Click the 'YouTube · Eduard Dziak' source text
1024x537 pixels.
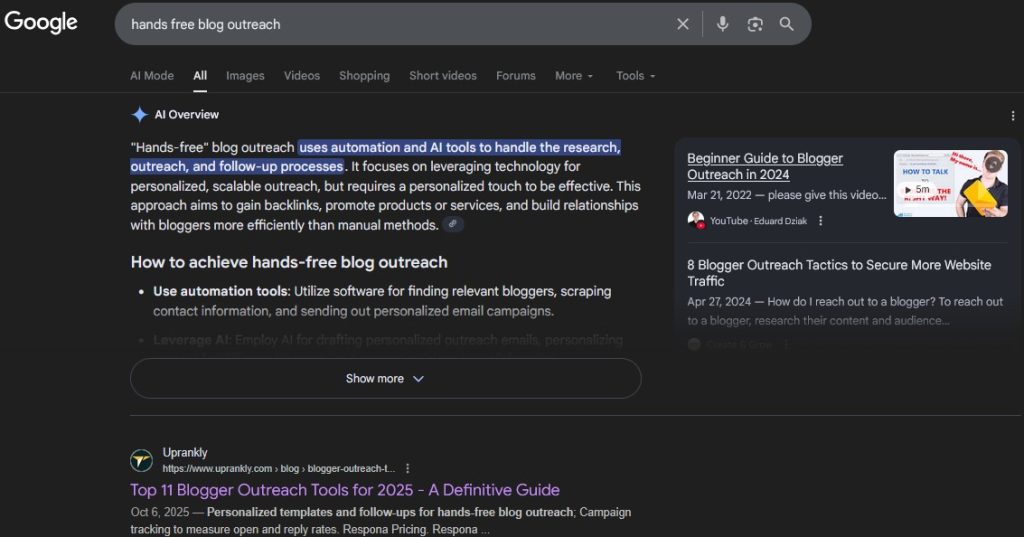(758, 221)
